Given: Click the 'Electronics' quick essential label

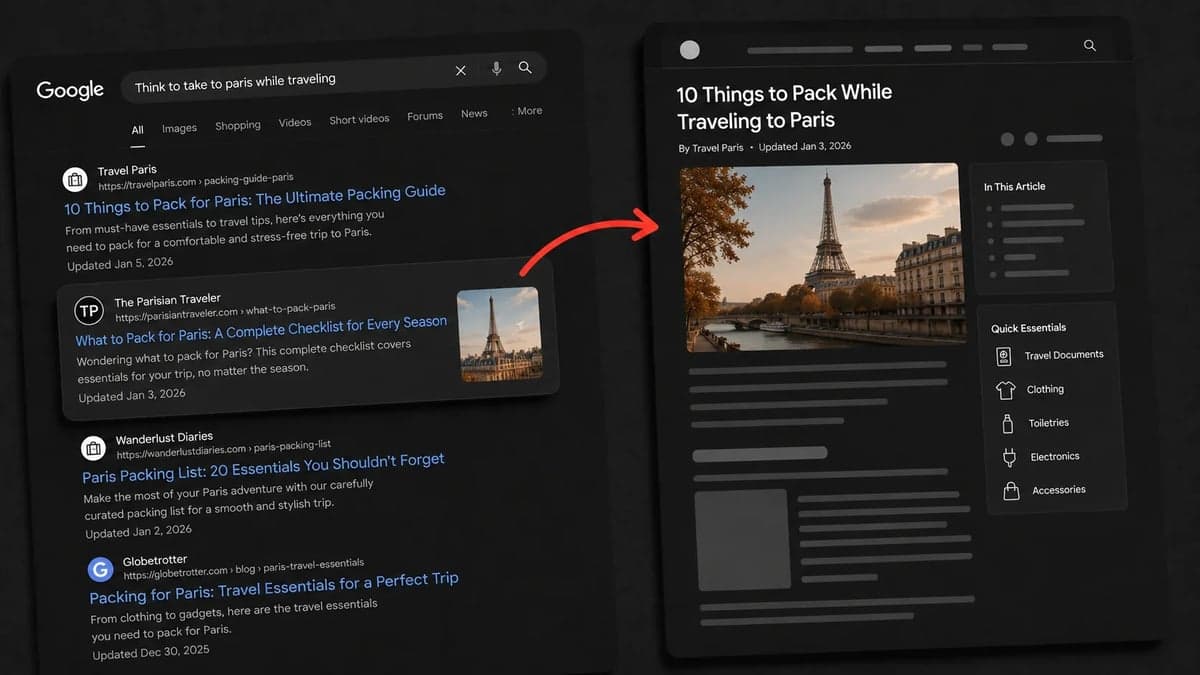Looking at the screenshot, I should (x=1055, y=457).
